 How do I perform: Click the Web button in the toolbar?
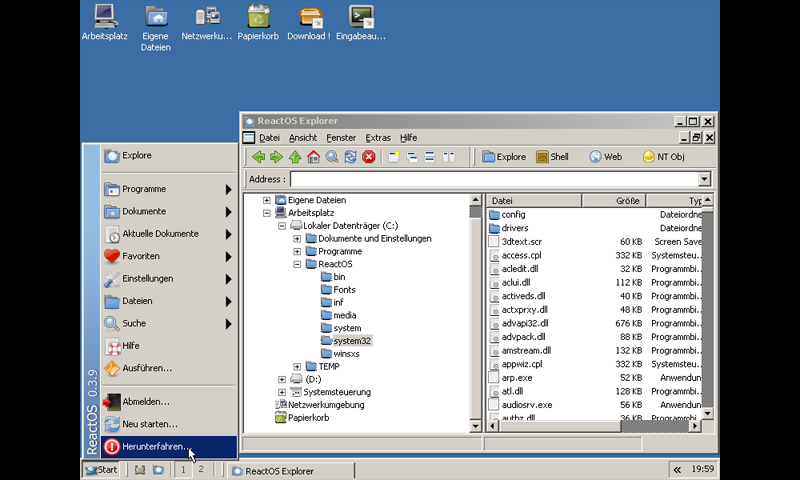[x=606, y=157]
